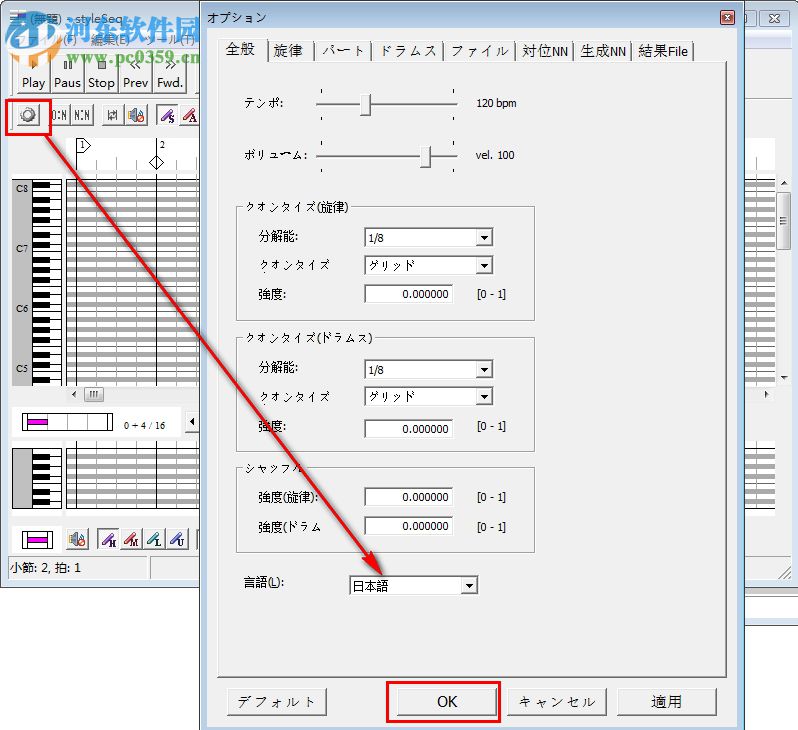The height and width of the screenshot is (730, 798).
Task: Click the デフォルト button
Action: pyautogui.click(x=277, y=702)
